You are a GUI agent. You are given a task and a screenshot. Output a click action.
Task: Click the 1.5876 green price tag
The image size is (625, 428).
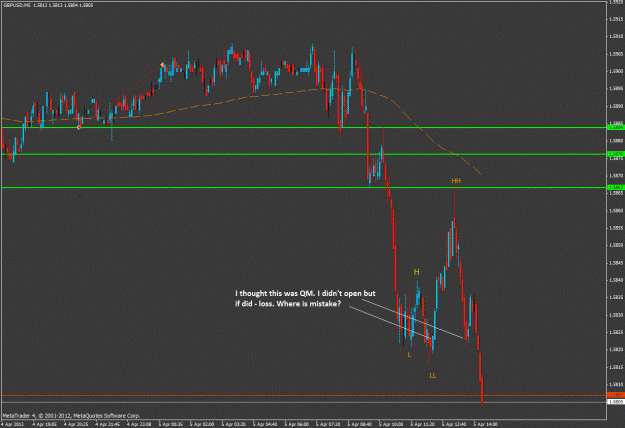pyautogui.click(x=615, y=154)
